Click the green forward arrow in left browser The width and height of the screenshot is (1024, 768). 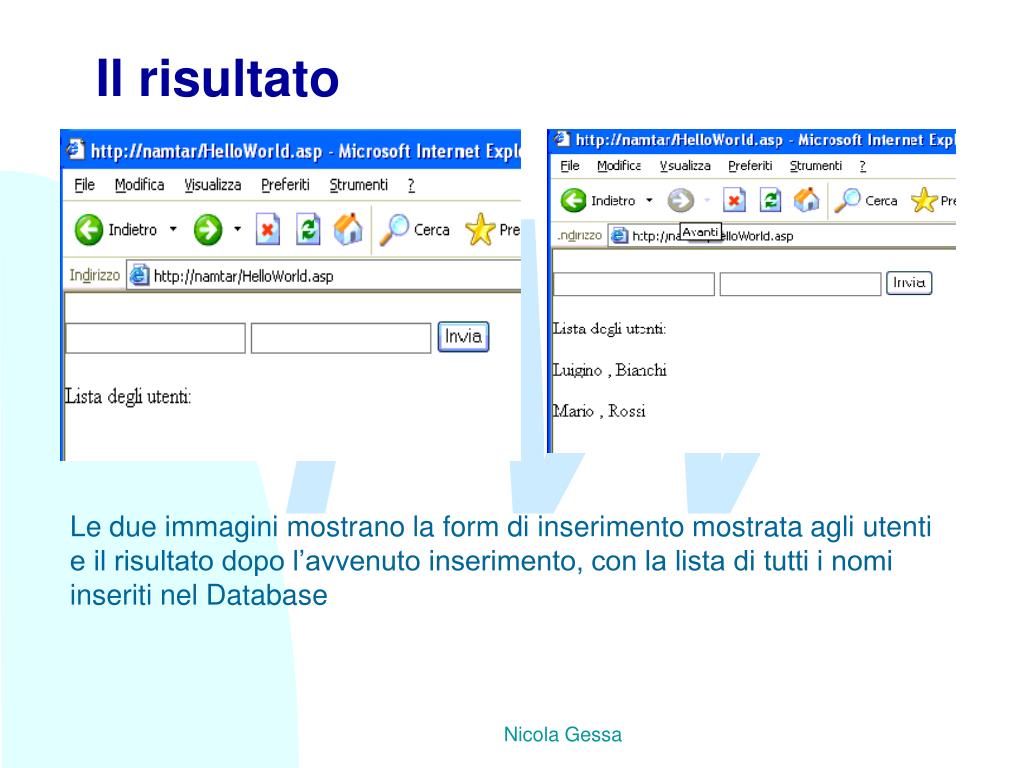click(x=208, y=230)
